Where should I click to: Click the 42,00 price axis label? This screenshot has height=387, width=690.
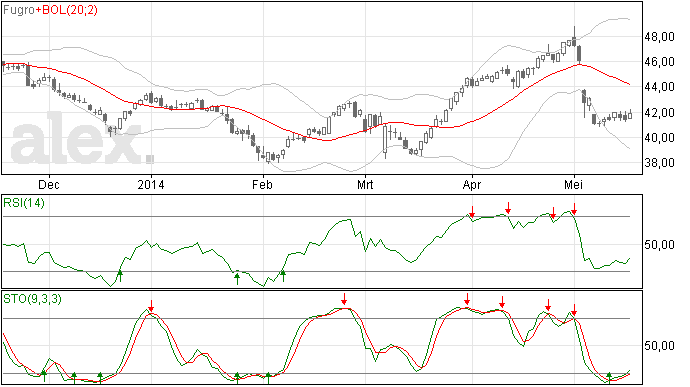click(659, 113)
